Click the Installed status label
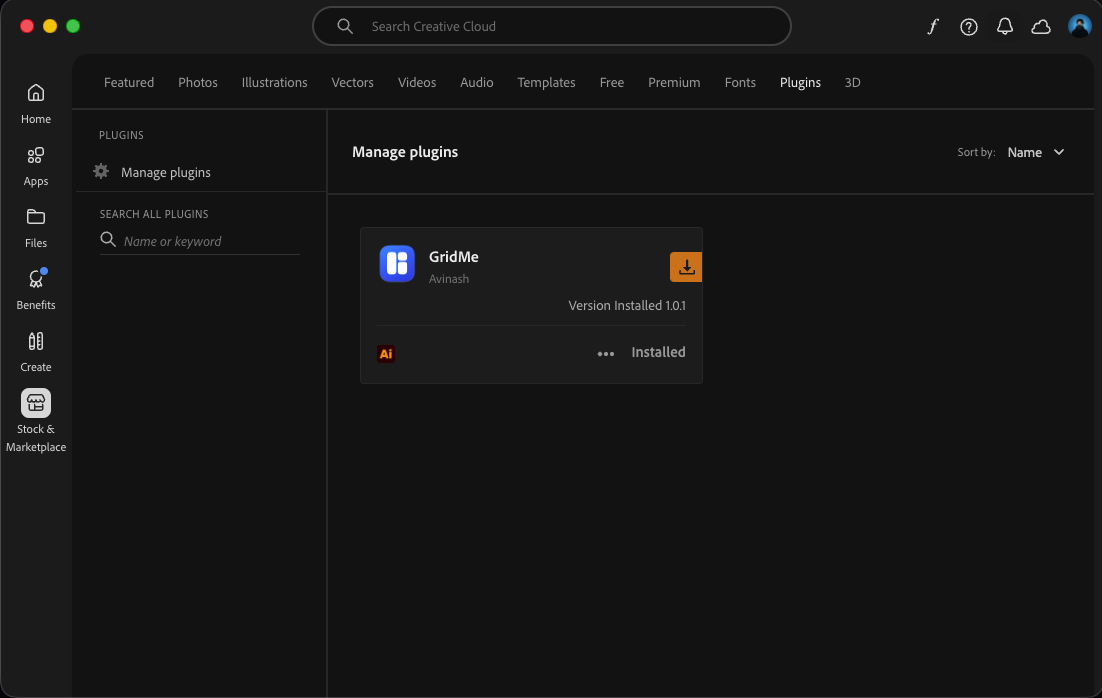1102x698 pixels. [x=658, y=352]
